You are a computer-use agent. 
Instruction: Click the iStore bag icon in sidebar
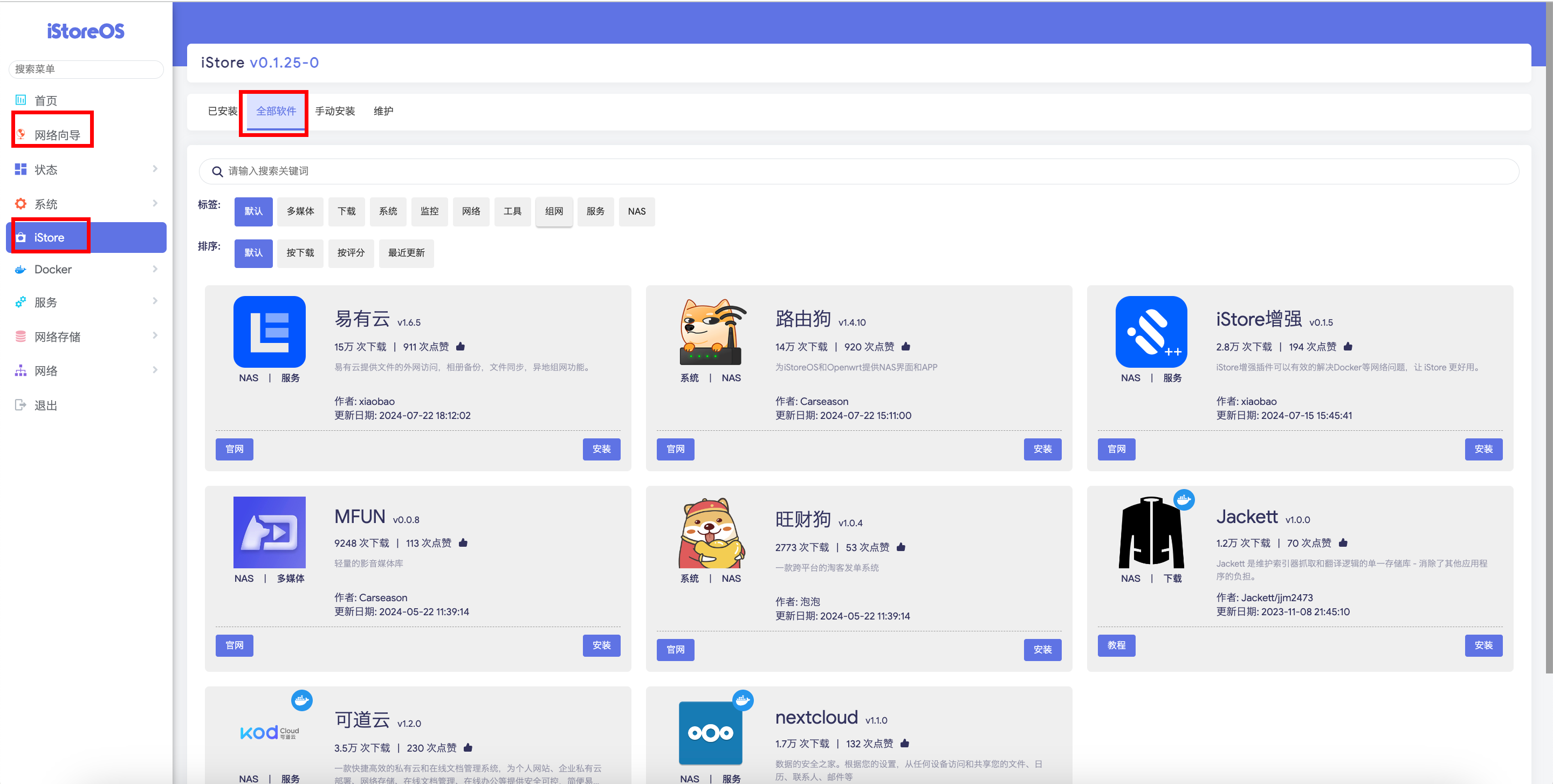(20, 237)
